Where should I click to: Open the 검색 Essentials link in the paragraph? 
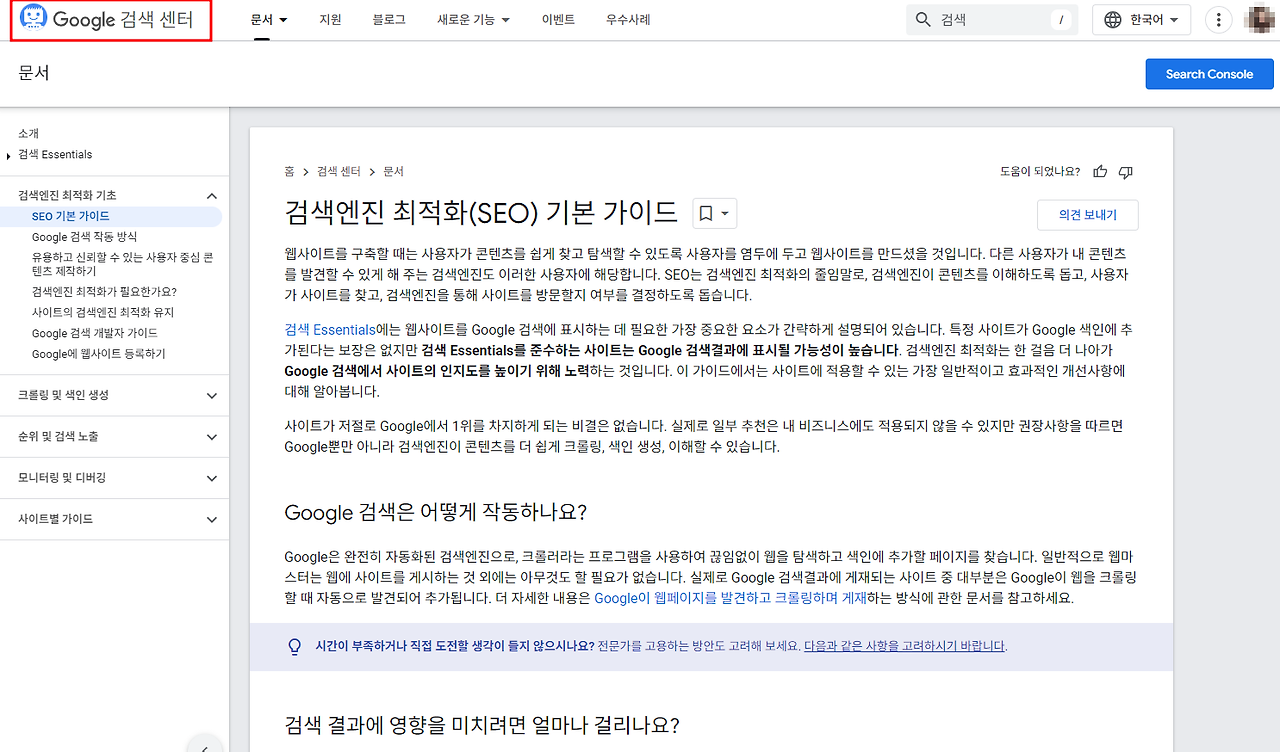pos(330,329)
